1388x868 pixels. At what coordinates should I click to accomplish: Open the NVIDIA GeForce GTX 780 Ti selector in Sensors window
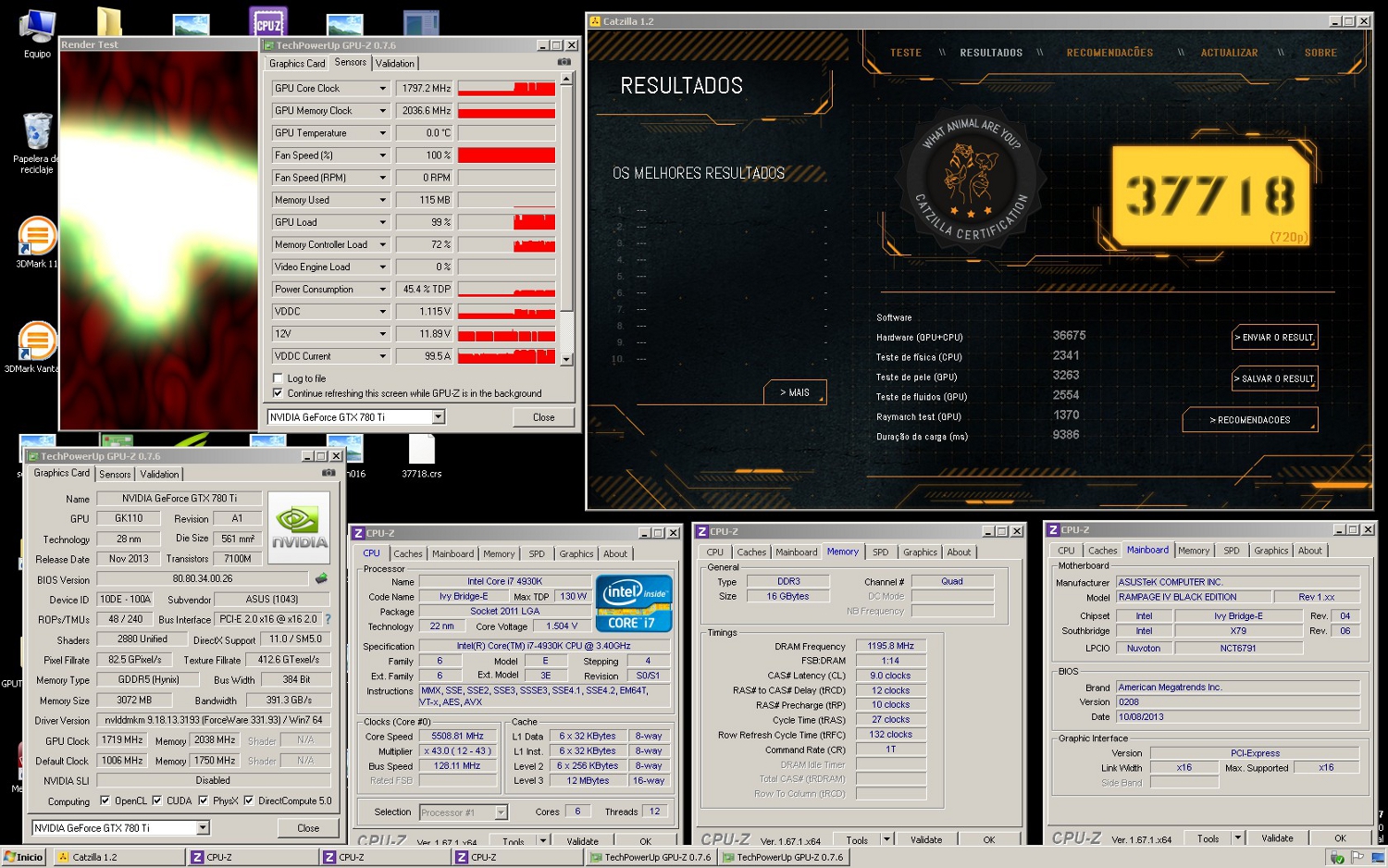(438, 417)
